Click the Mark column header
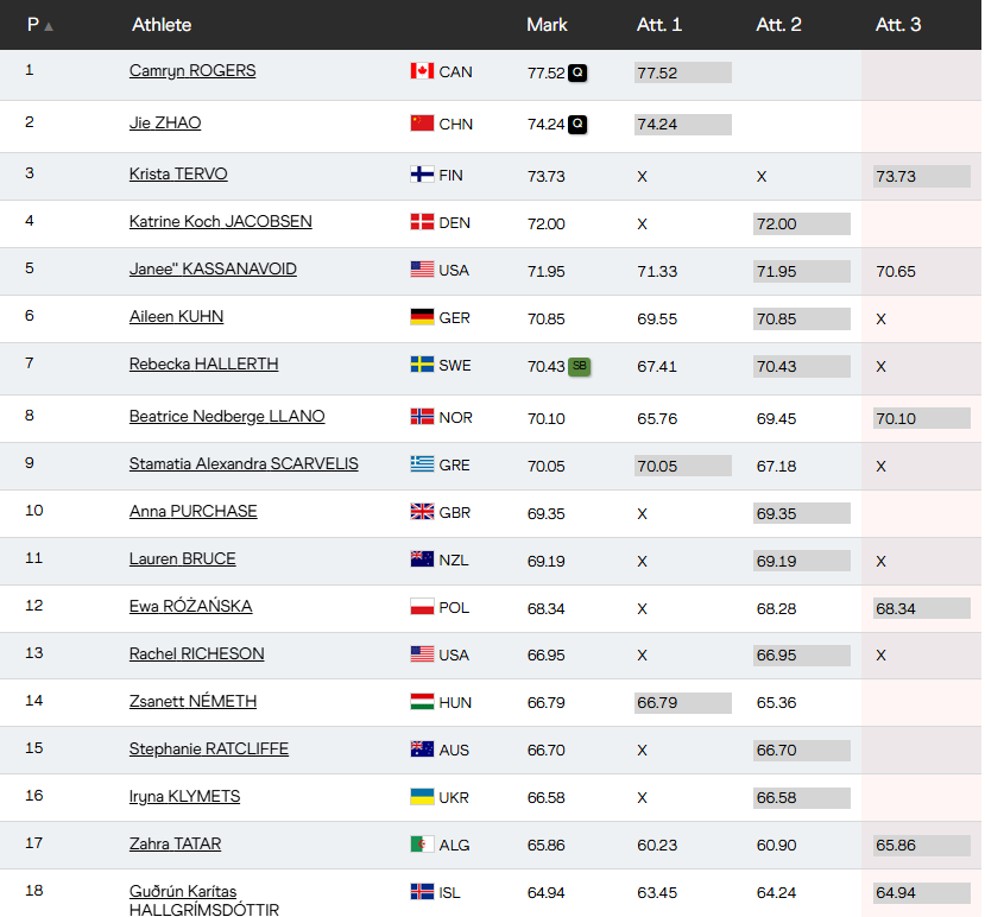The image size is (985, 917). tap(546, 25)
